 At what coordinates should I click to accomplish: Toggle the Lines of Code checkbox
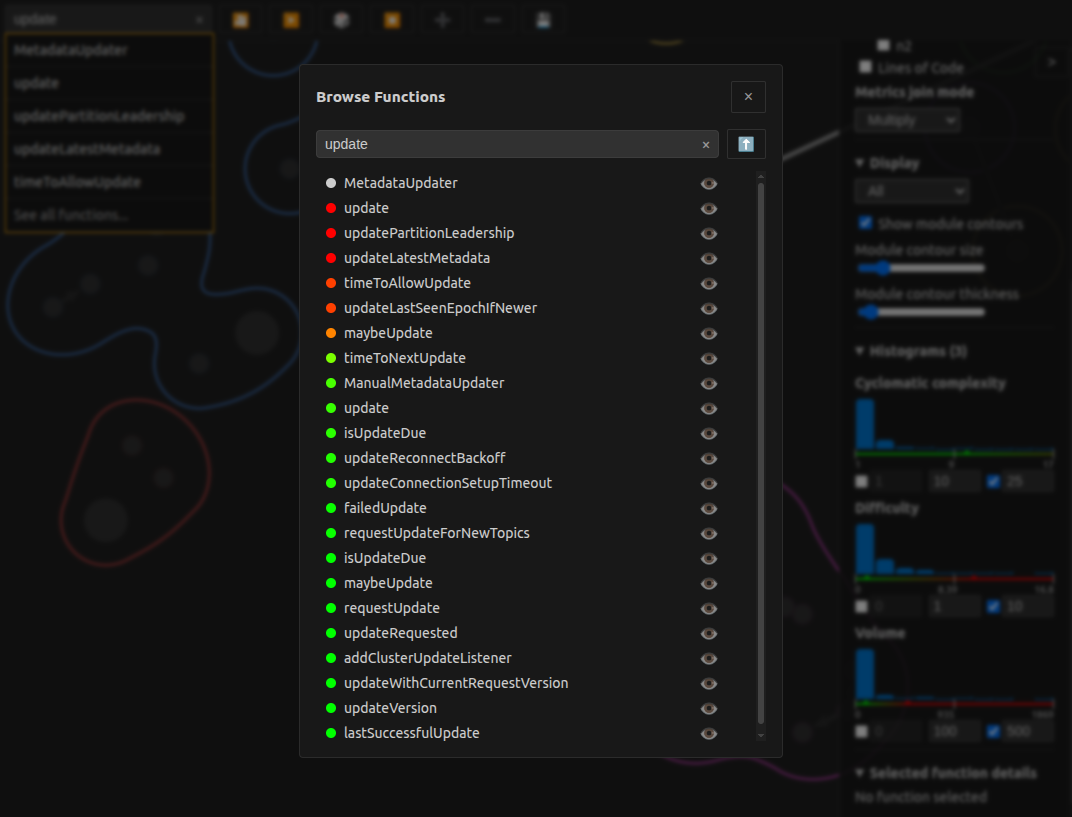tap(866, 67)
